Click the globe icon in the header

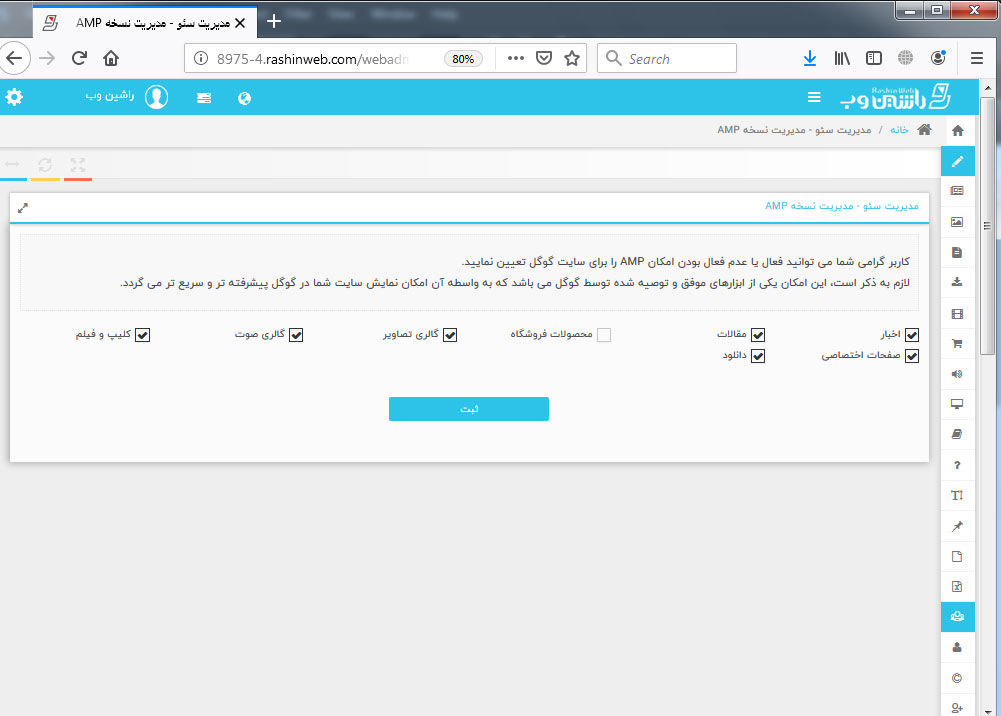[x=245, y=98]
